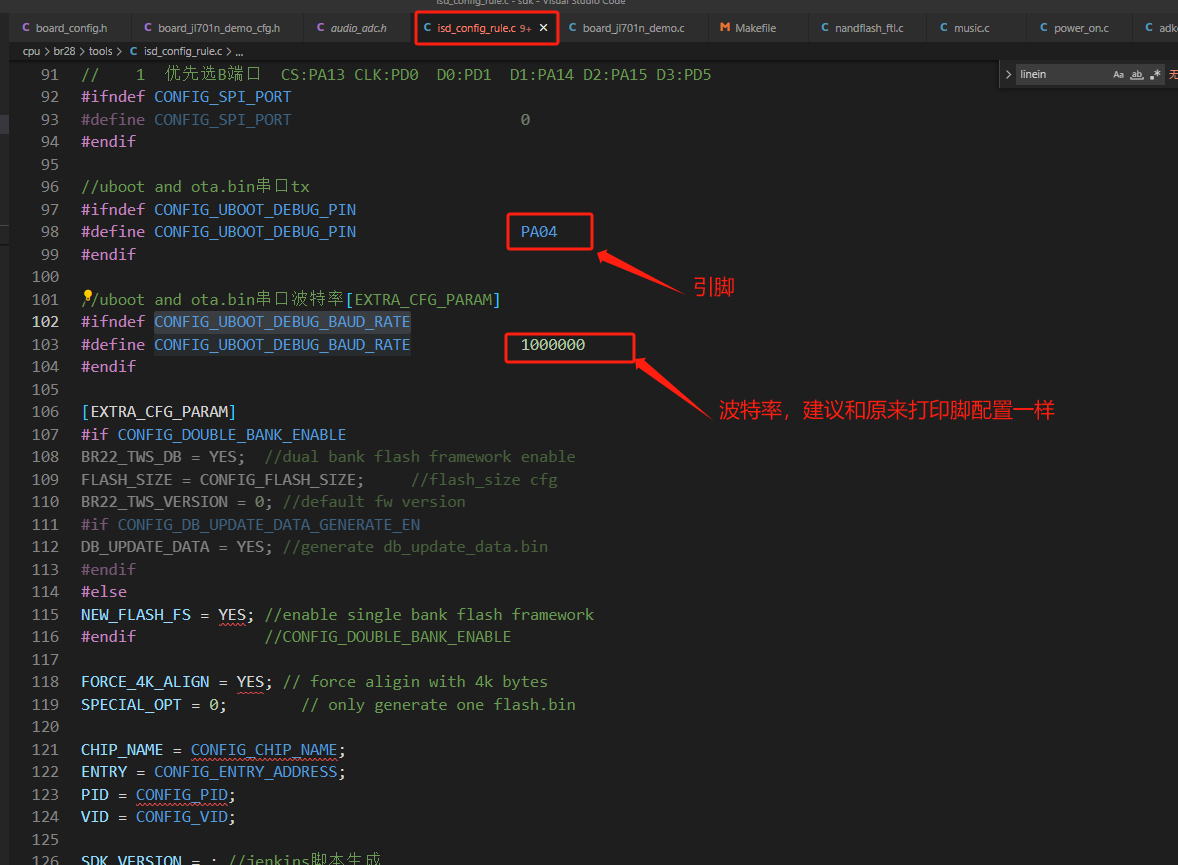
Task: Click CONFIG_DB_UPDATE_DATA_GENERATE_EN on line 111
Action: (269, 525)
